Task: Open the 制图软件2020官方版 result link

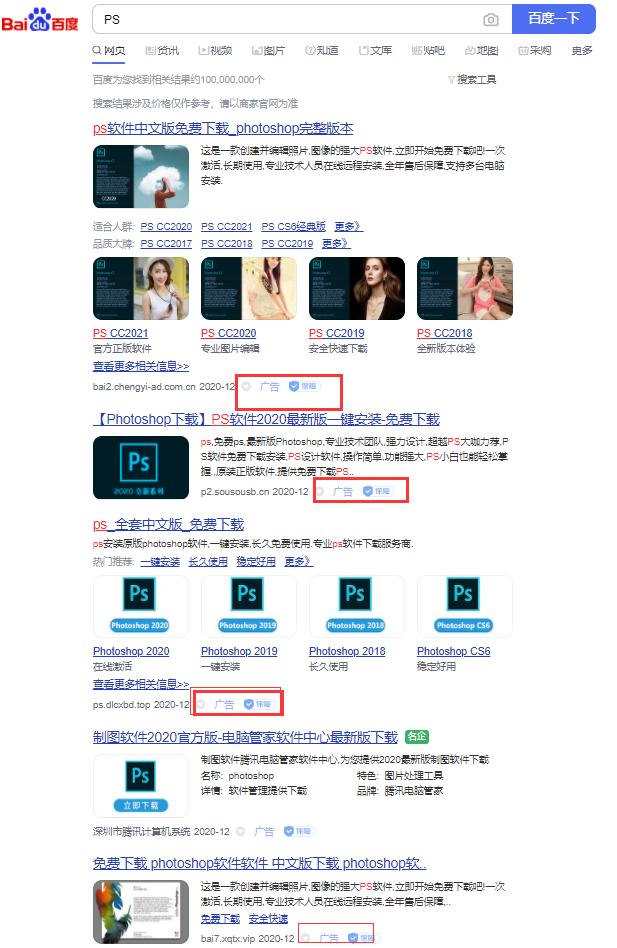Action: (x=245, y=738)
